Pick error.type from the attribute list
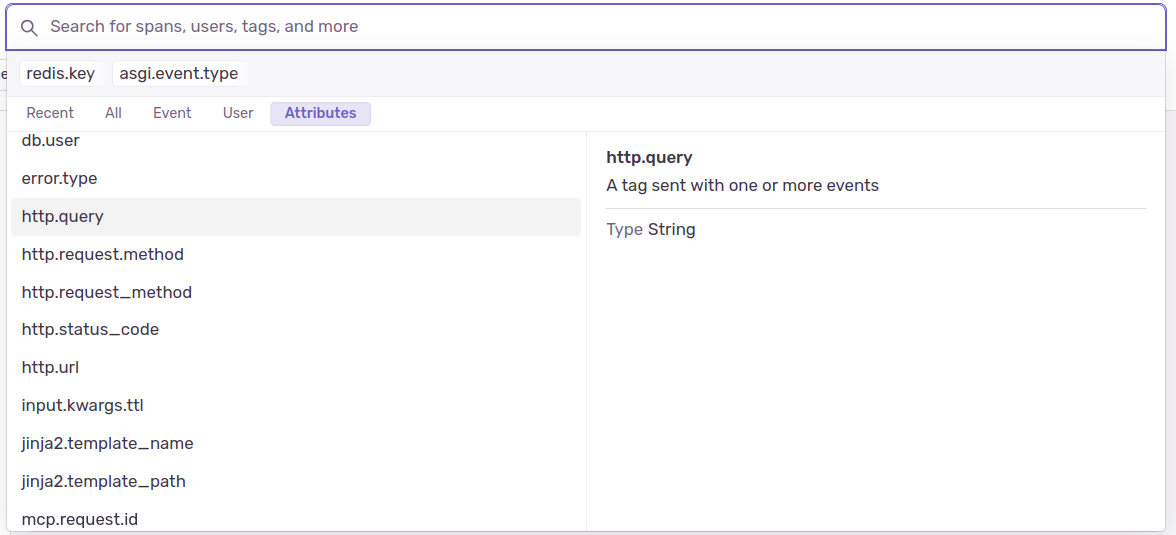 click(x=59, y=178)
